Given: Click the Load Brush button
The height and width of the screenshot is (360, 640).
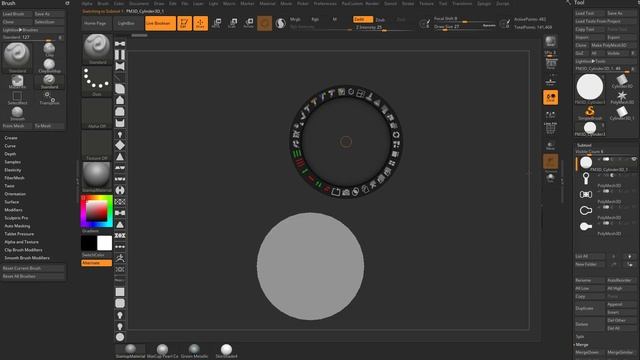Looking at the screenshot, I should click(17, 14).
